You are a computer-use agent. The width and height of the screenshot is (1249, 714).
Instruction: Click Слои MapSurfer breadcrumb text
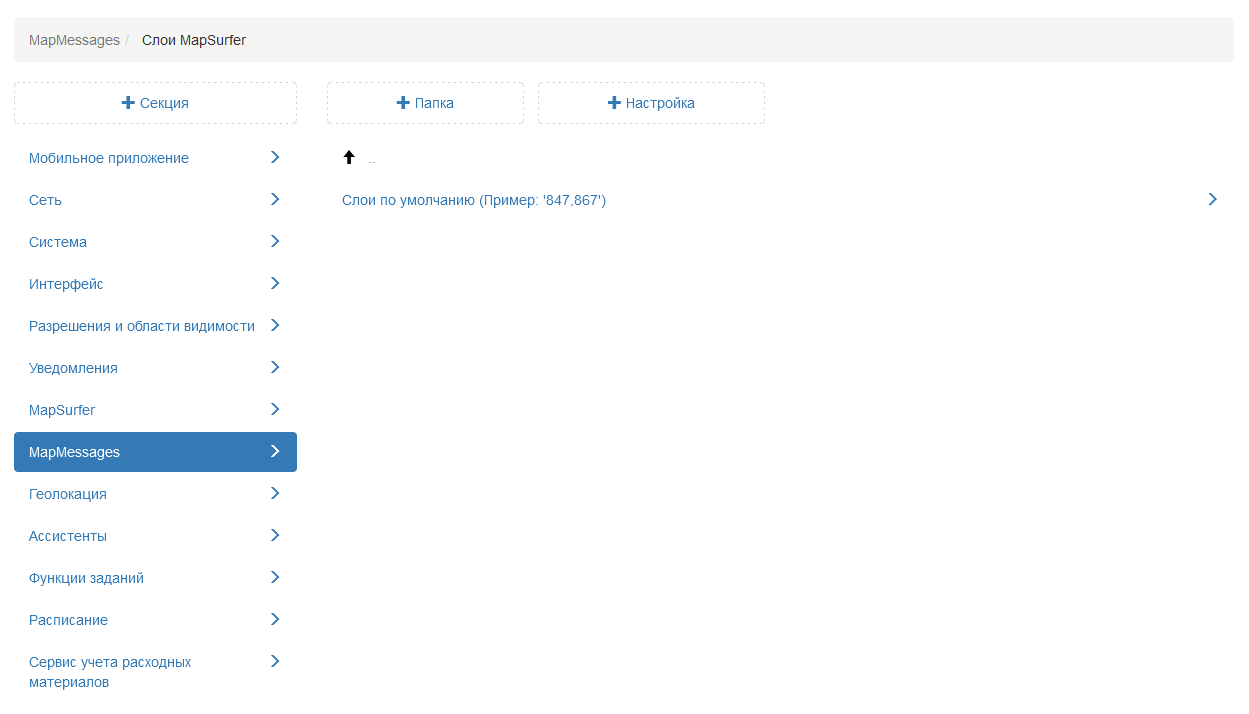[194, 40]
